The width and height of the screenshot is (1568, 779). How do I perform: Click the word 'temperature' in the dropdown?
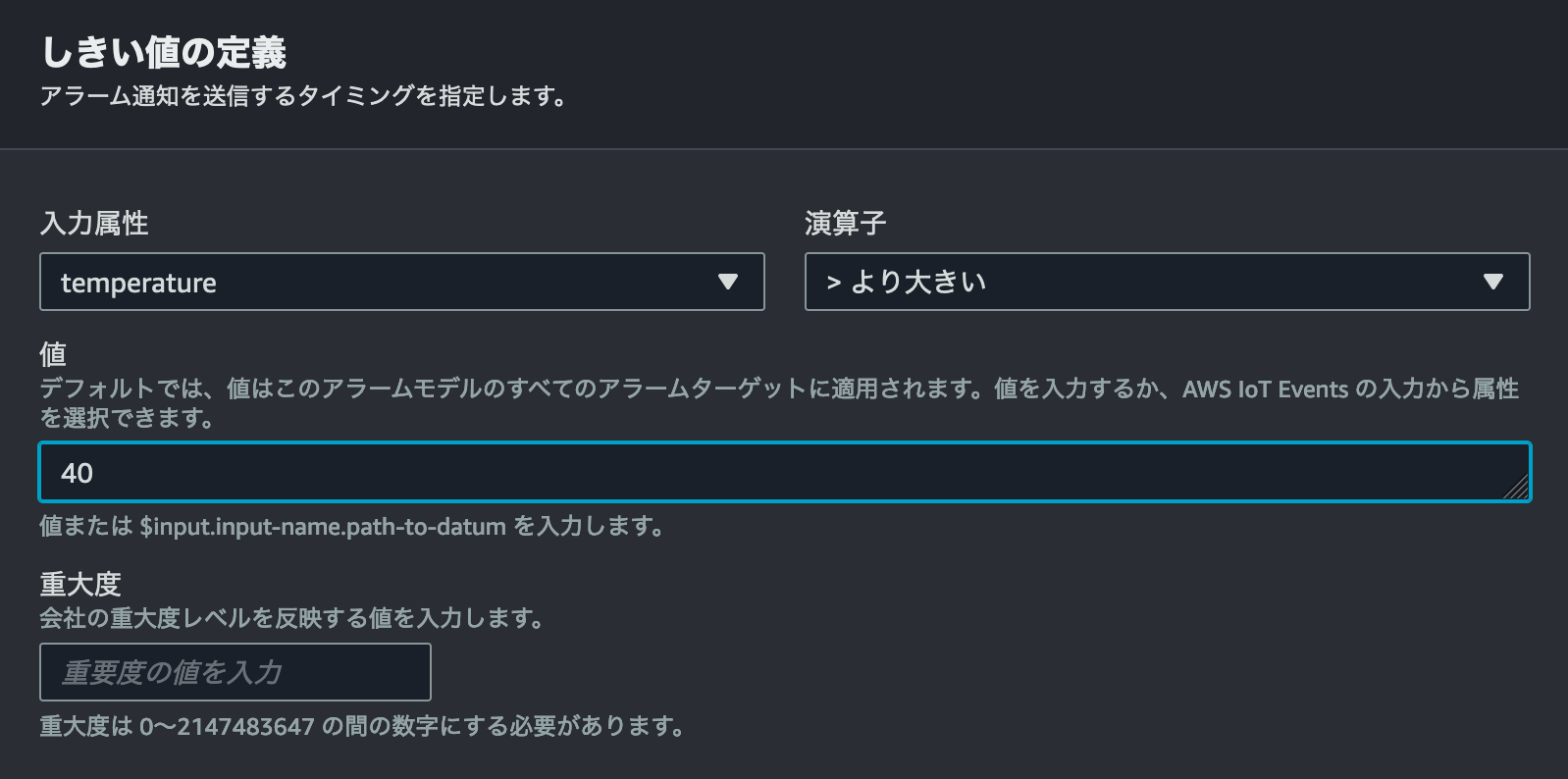point(138,284)
